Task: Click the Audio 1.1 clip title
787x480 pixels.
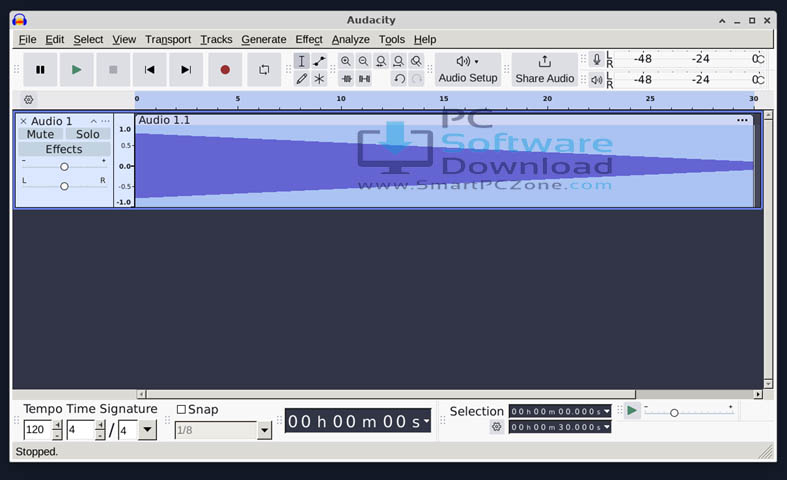Action: [x=164, y=120]
